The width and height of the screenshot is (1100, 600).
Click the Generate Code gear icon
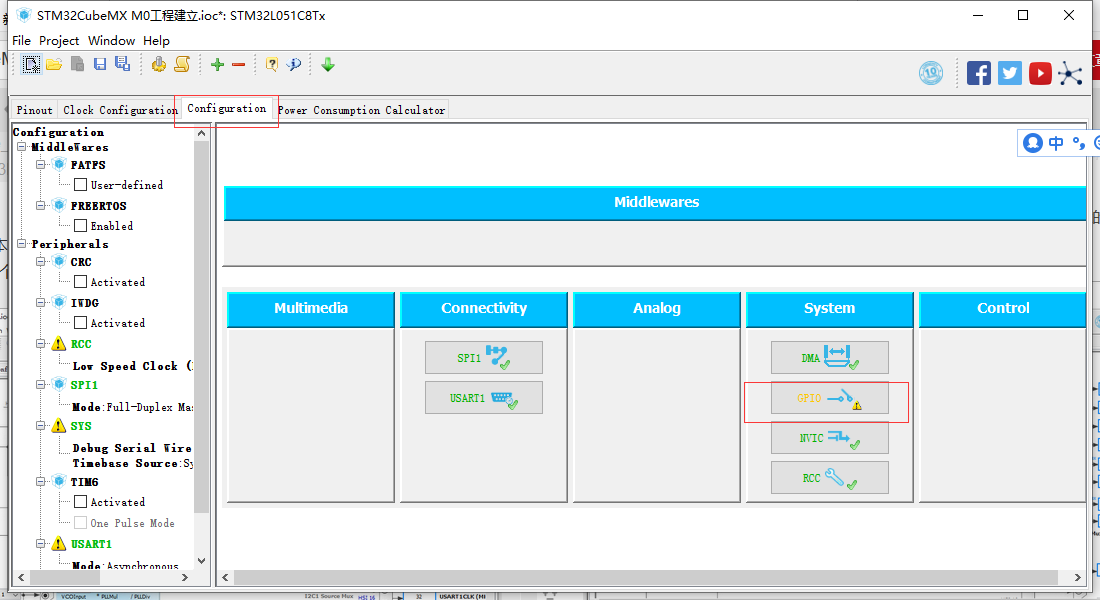pos(159,65)
